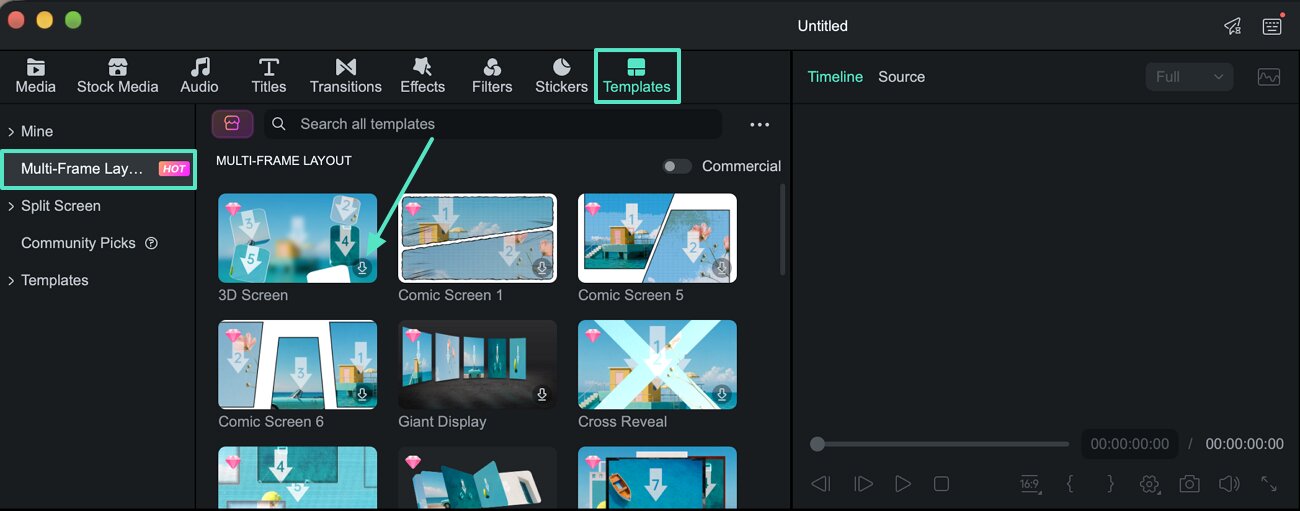The height and width of the screenshot is (511, 1300).
Task: Set mark out with right brace
Action: (x=1110, y=484)
